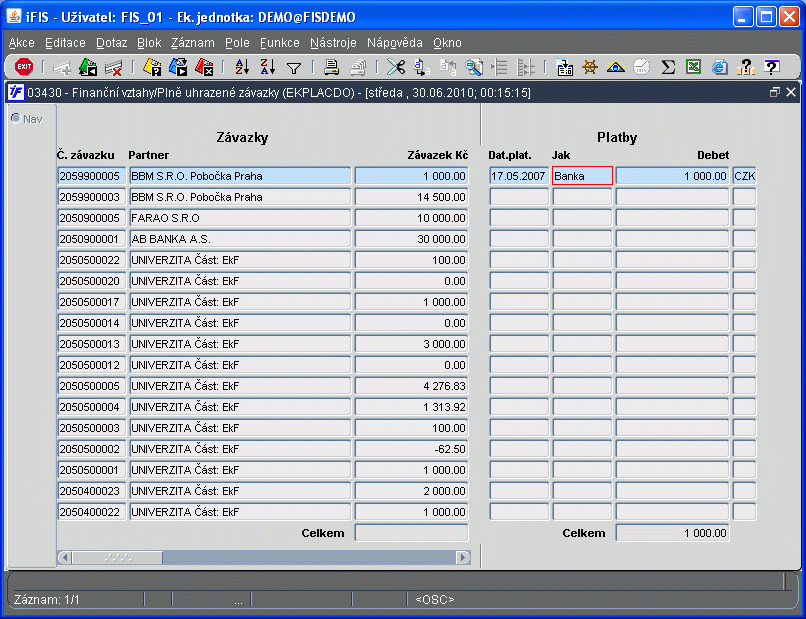This screenshot has width=806, height=619.
Task: Click the red EXIT toolbar icon
Action: pos(24,67)
